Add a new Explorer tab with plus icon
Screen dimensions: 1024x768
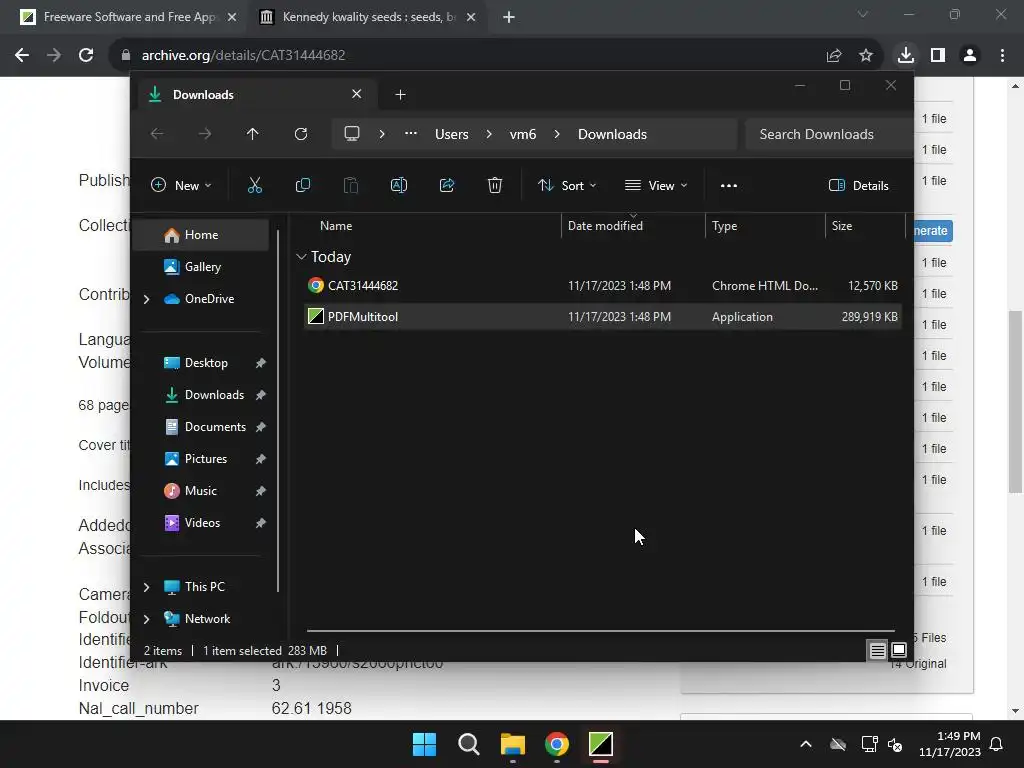coord(400,95)
